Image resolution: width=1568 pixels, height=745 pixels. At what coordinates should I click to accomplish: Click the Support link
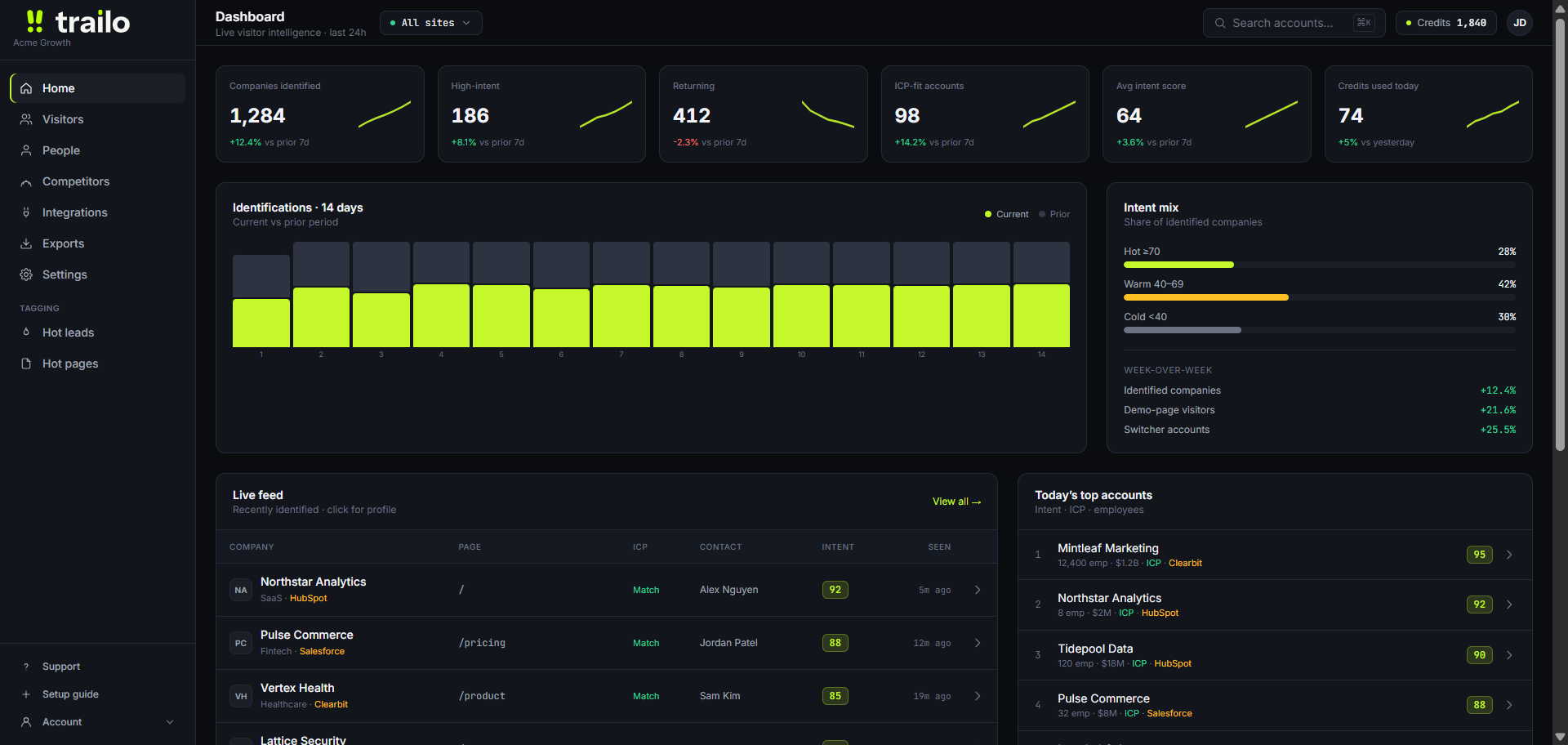pos(98,667)
